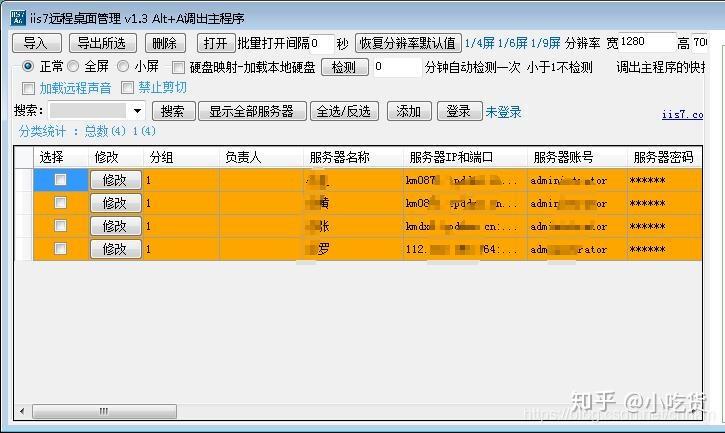Click the horizontal scrollbar left arrow
Screen dimensions: 725x433
click(22, 411)
